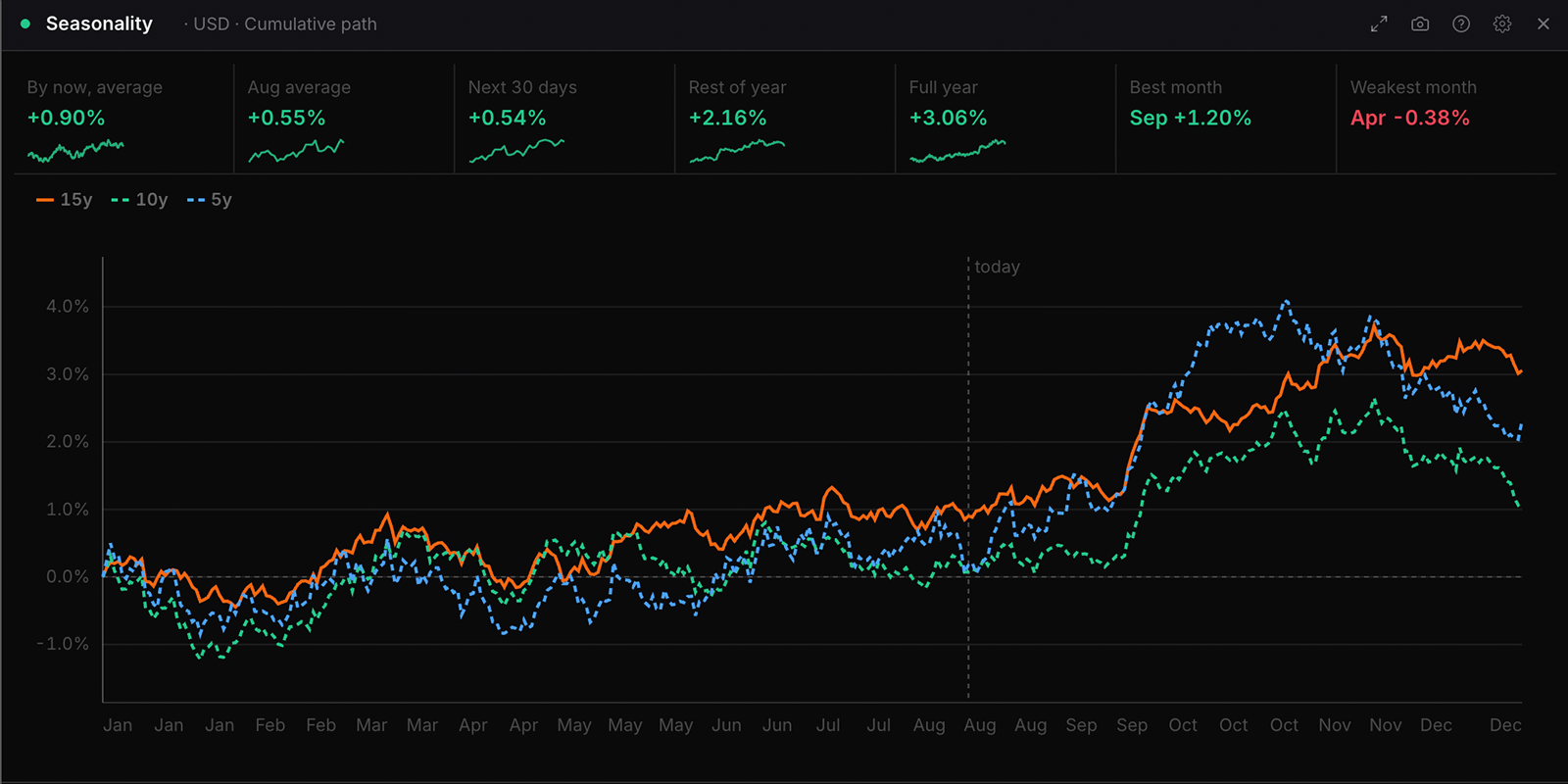
Task: Take a snapshot with the camera icon
Action: (x=1420, y=24)
